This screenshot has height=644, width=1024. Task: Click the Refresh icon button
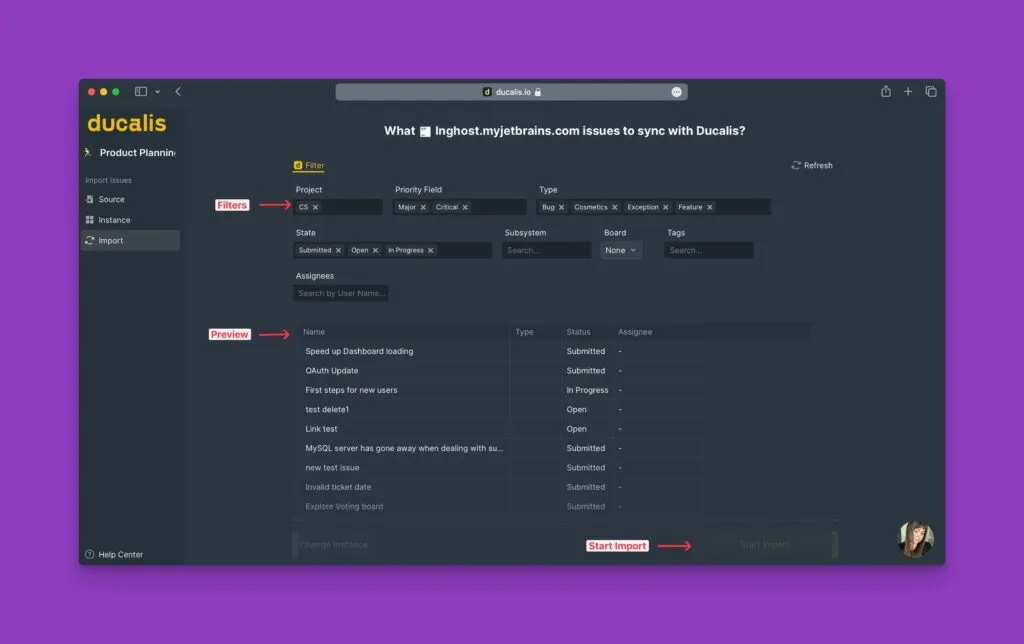[x=796, y=166]
